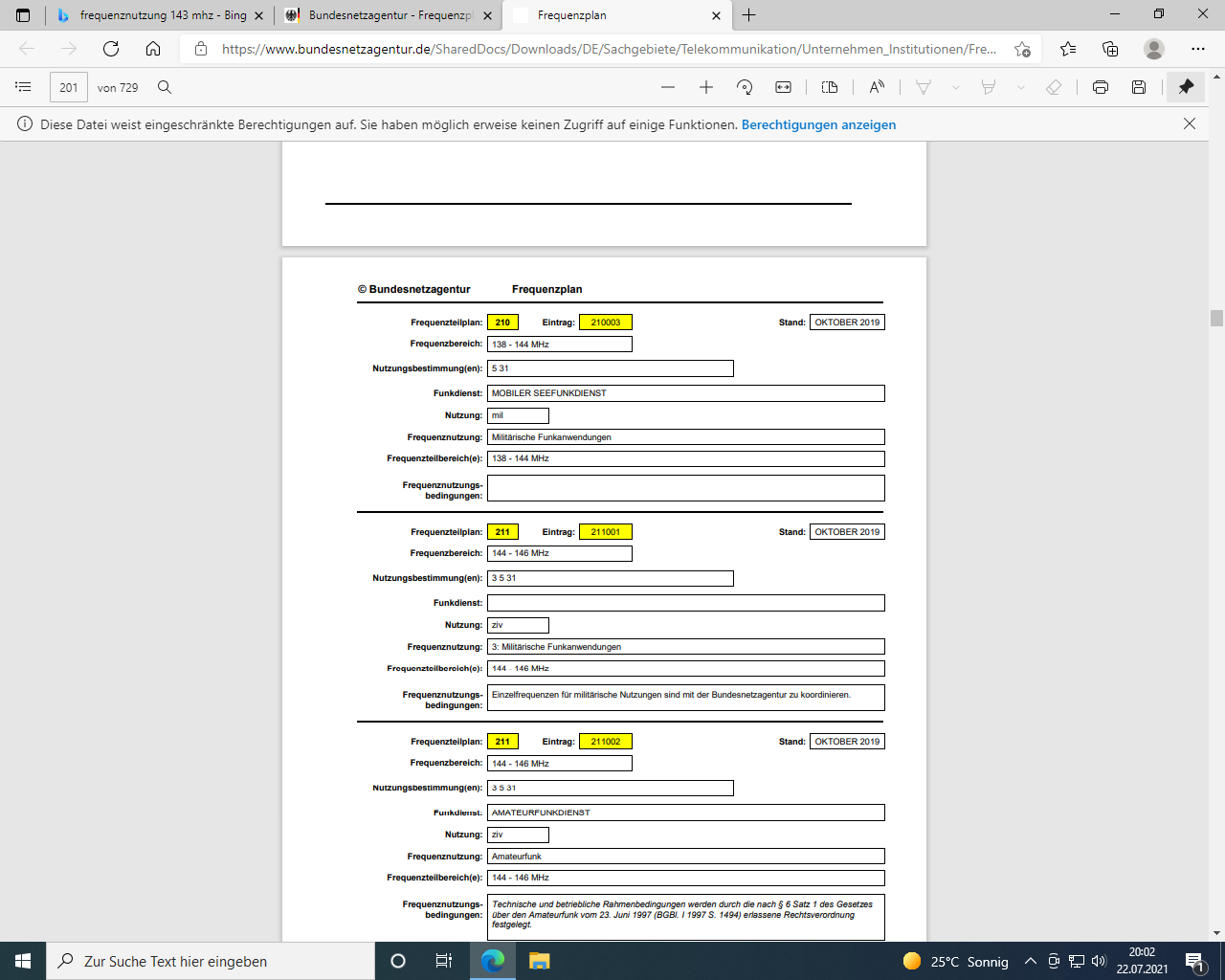
Task: Switch to the Bundesnetzagentur Frequenzplan tab
Action: pos(388,15)
